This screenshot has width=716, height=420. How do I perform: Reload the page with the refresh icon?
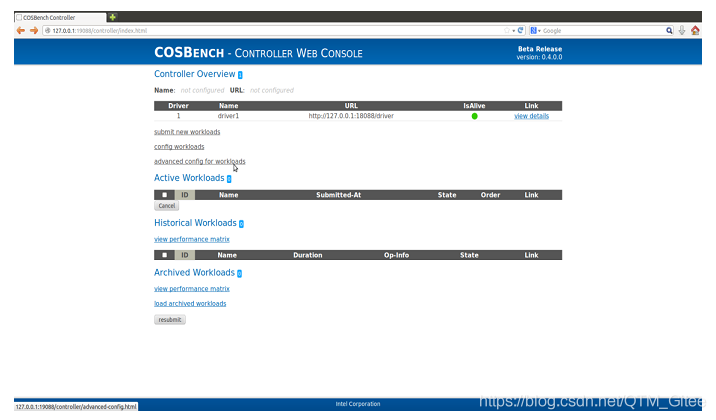click(521, 31)
